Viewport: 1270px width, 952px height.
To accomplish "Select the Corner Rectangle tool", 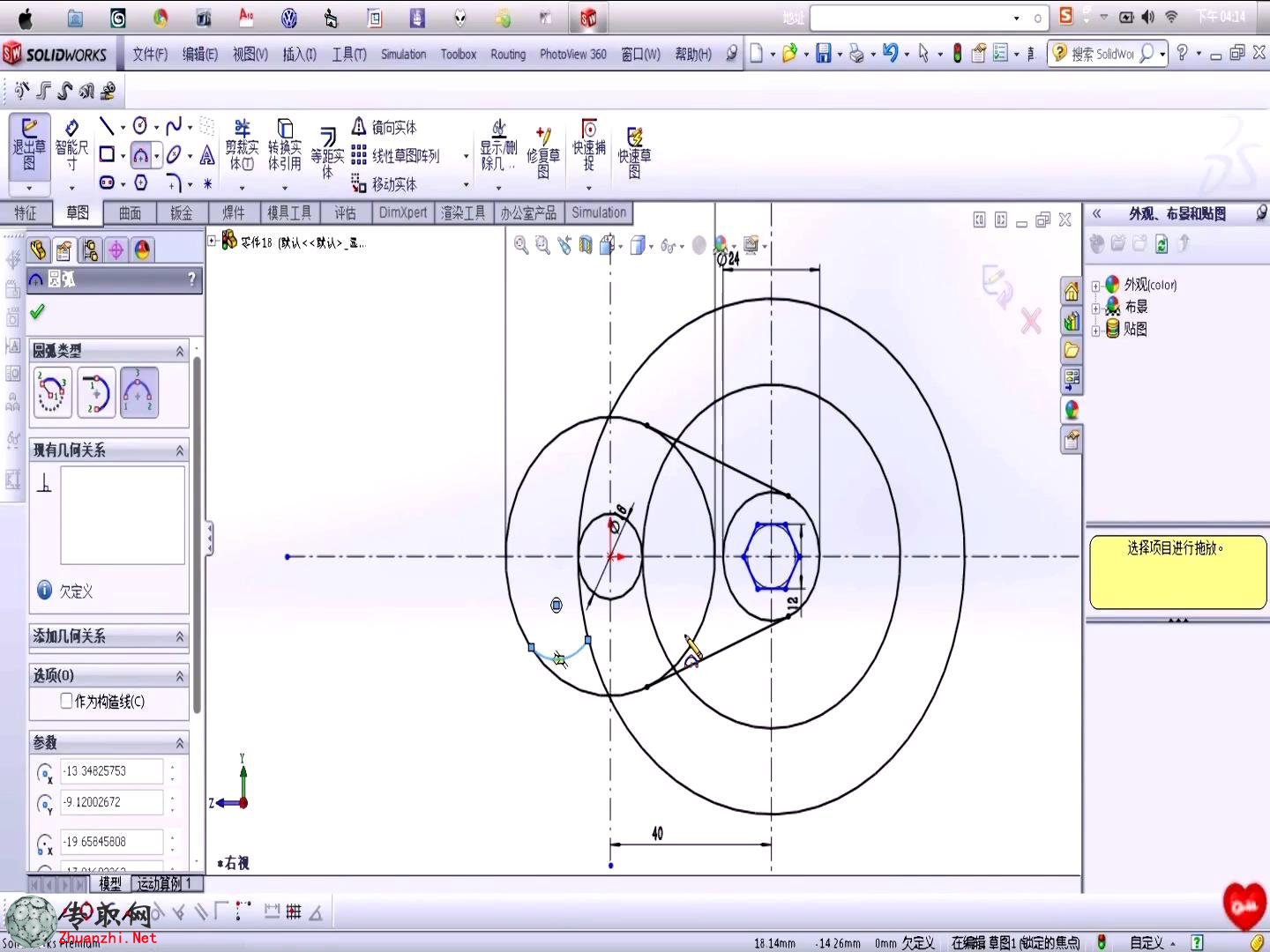I will (x=107, y=155).
